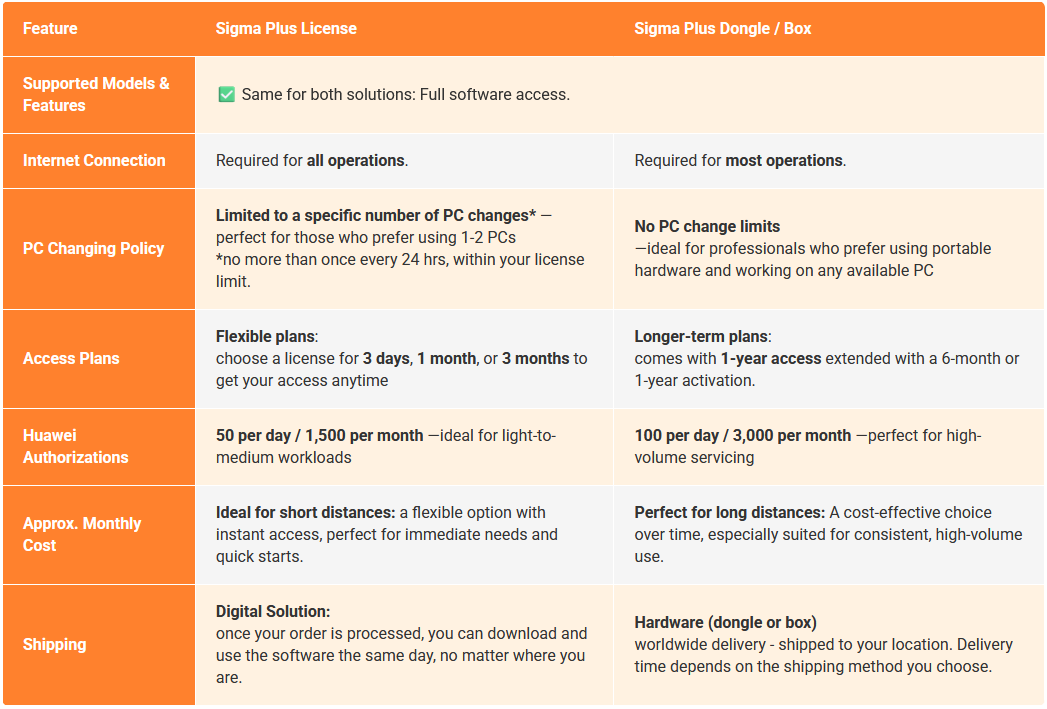Click the green checkmark icon
This screenshot has height=709, width=1047.
[226, 95]
